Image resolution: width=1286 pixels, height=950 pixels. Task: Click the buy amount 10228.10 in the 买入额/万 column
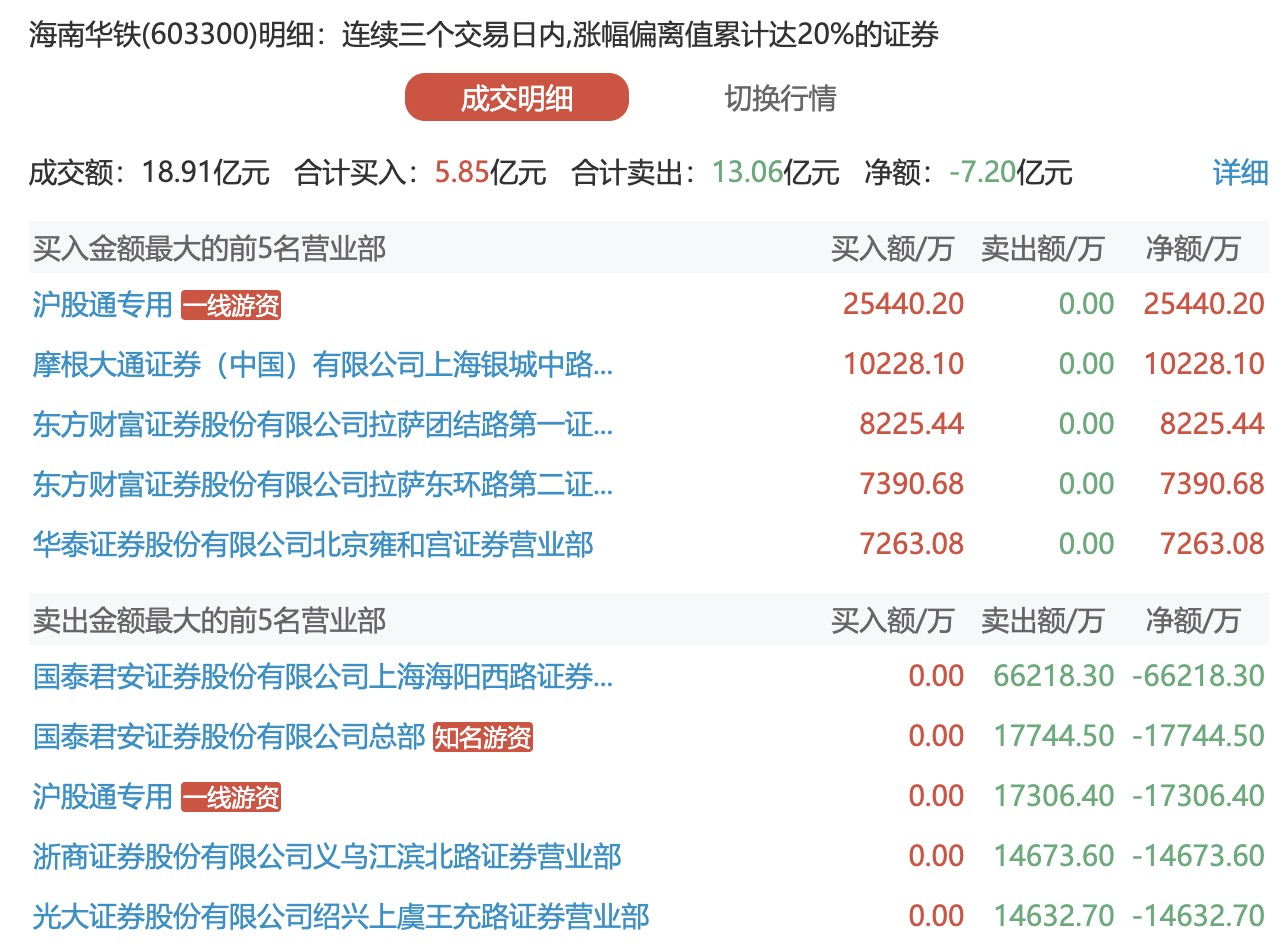click(904, 364)
